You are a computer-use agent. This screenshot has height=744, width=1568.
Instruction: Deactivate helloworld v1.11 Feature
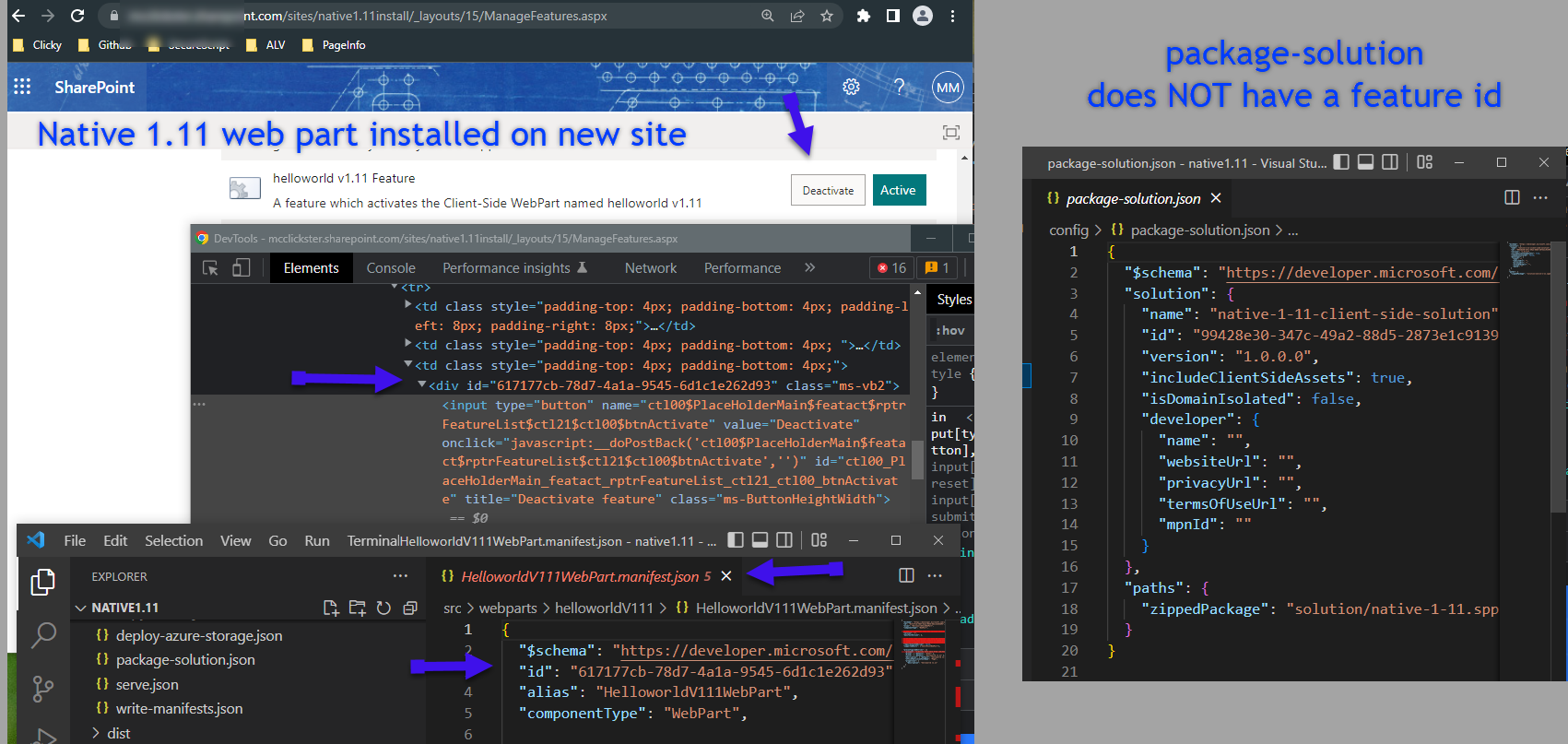[828, 190]
